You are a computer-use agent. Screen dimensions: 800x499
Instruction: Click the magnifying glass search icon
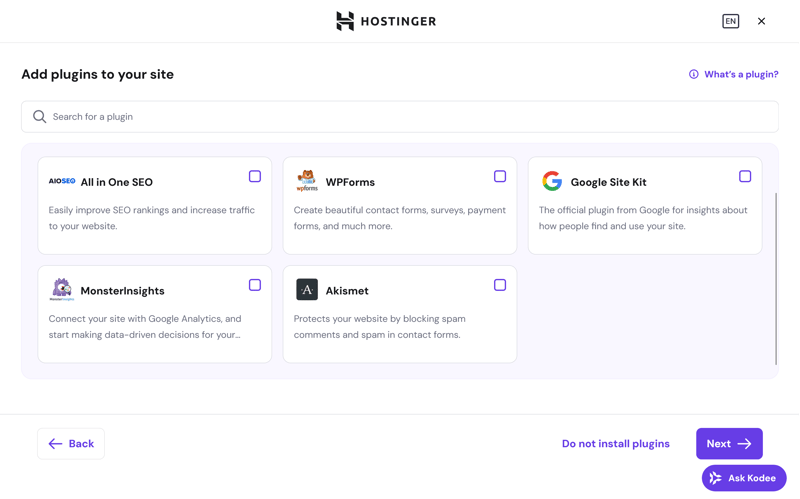[x=40, y=117]
